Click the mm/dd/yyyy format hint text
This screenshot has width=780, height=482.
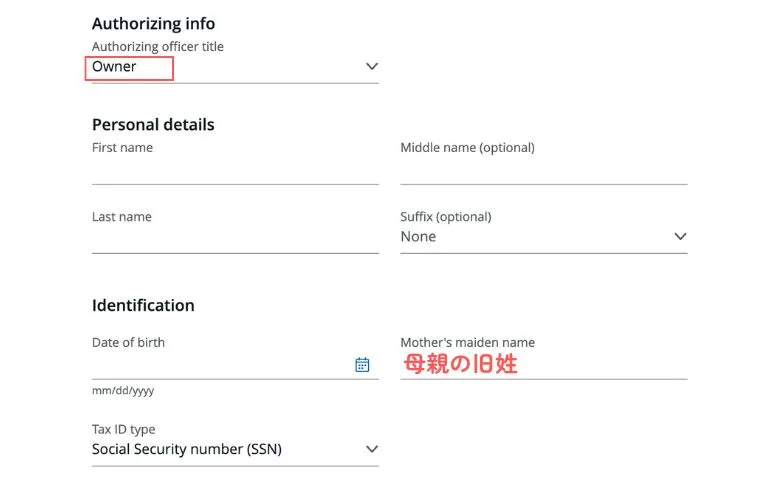tap(123, 391)
